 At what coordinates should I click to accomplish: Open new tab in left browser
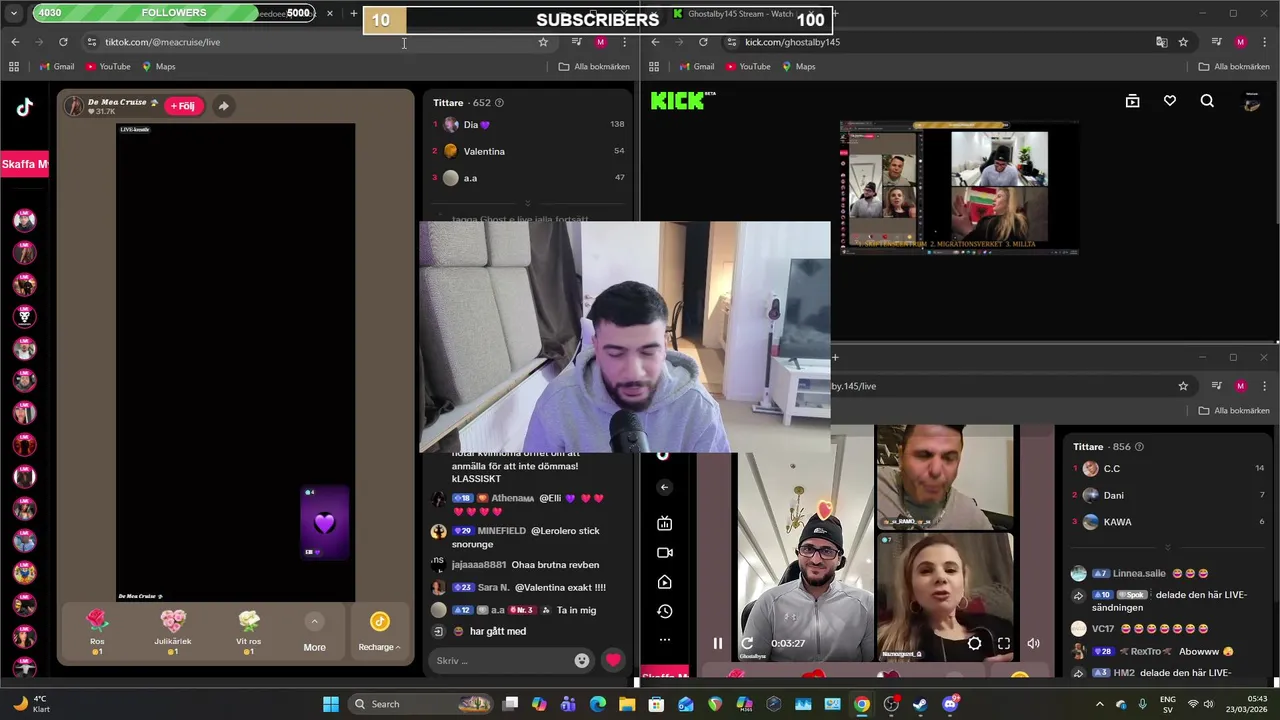tap(353, 13)
